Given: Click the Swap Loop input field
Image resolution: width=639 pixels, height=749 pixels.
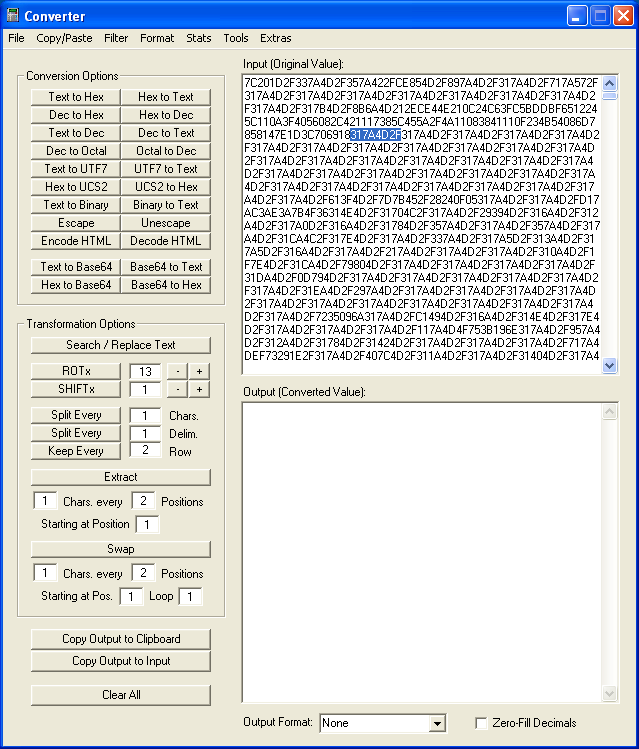Looking at the screenshot, I should click(190, 596).
